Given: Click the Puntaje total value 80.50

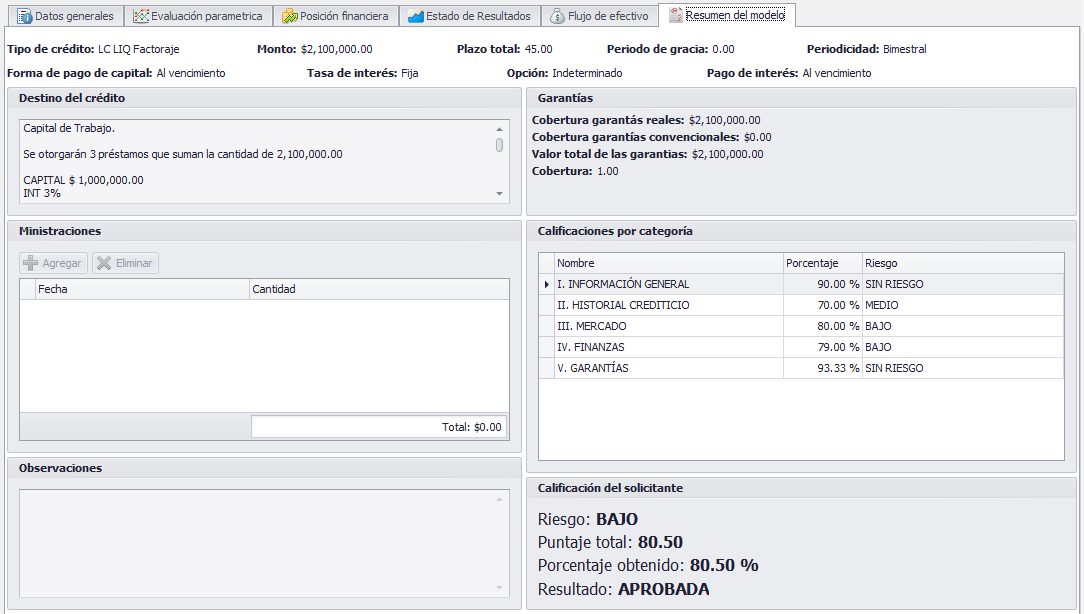Looking at the screenshot, I should point(660,542).
